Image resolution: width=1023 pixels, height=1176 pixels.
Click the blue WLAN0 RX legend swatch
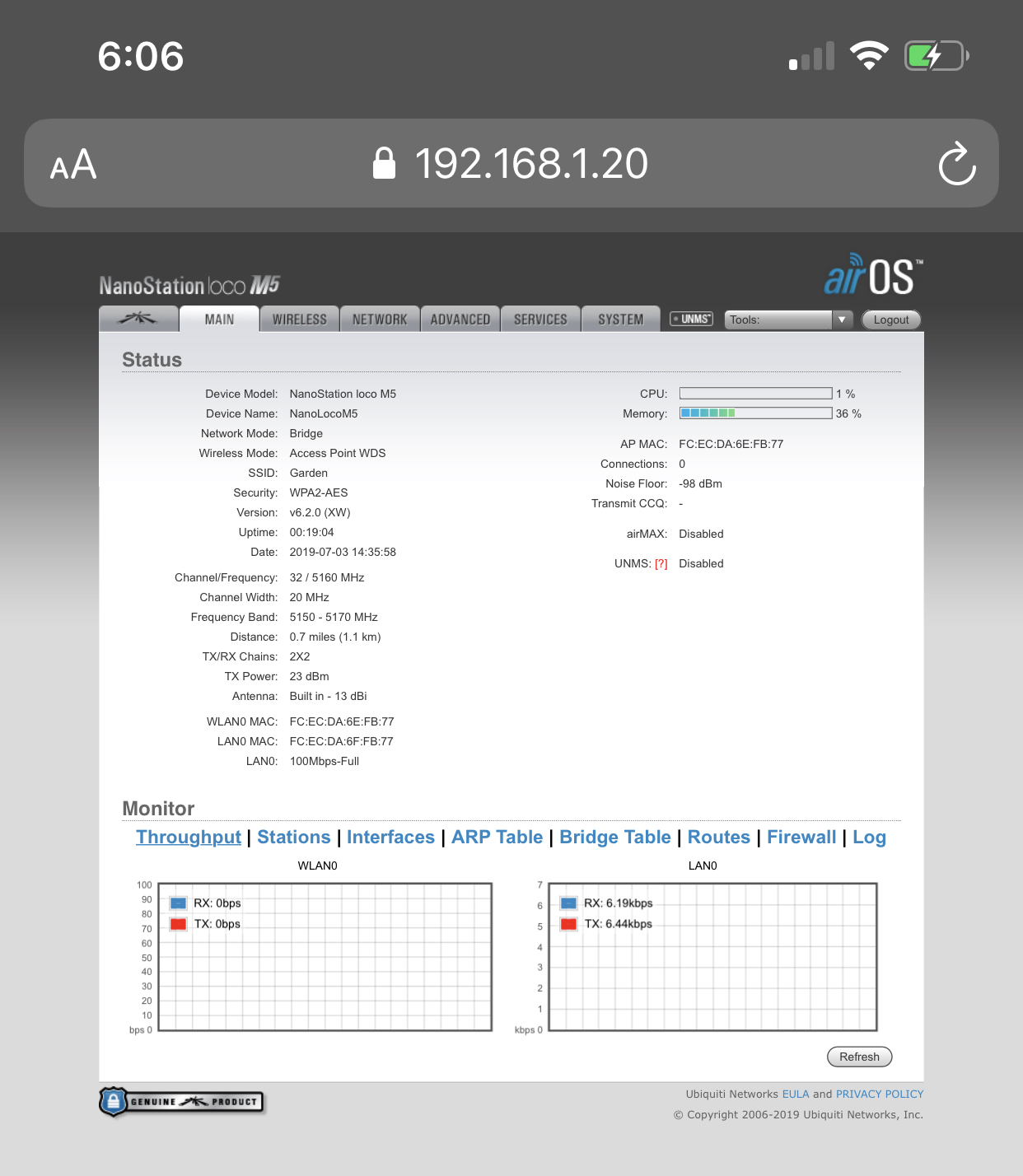click(178, 903)
